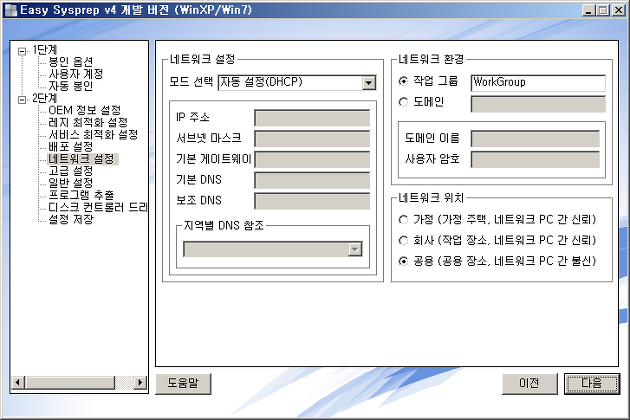630x420 pixels.
Task: Open 레지 최적화 설정 in tree
Action: 88,122
